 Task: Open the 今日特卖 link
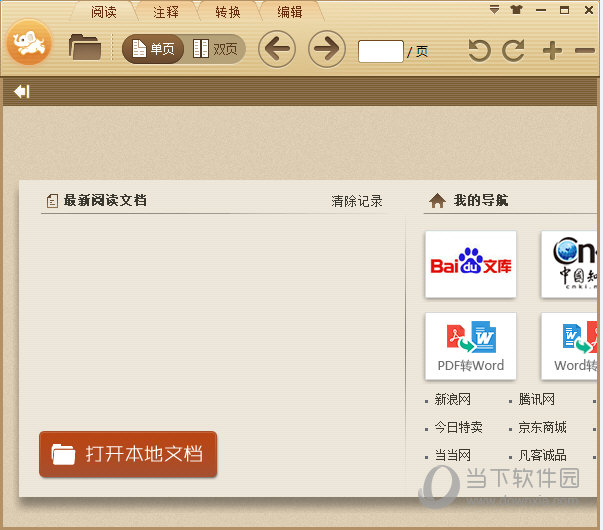click(x=458, y=427)
